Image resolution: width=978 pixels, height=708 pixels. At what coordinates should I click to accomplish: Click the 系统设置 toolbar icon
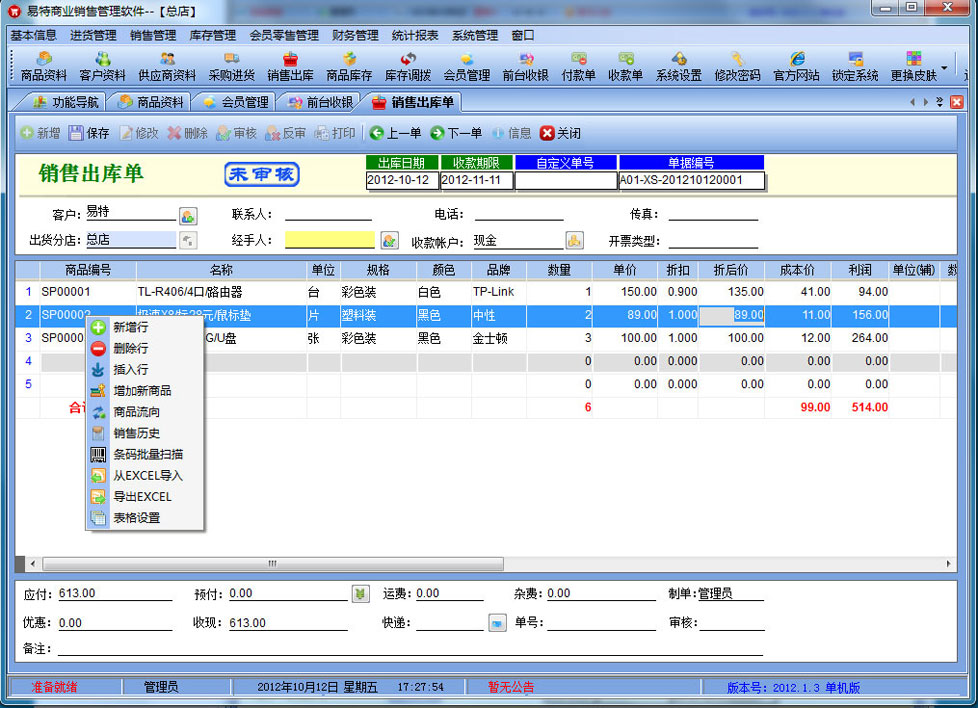678,66
